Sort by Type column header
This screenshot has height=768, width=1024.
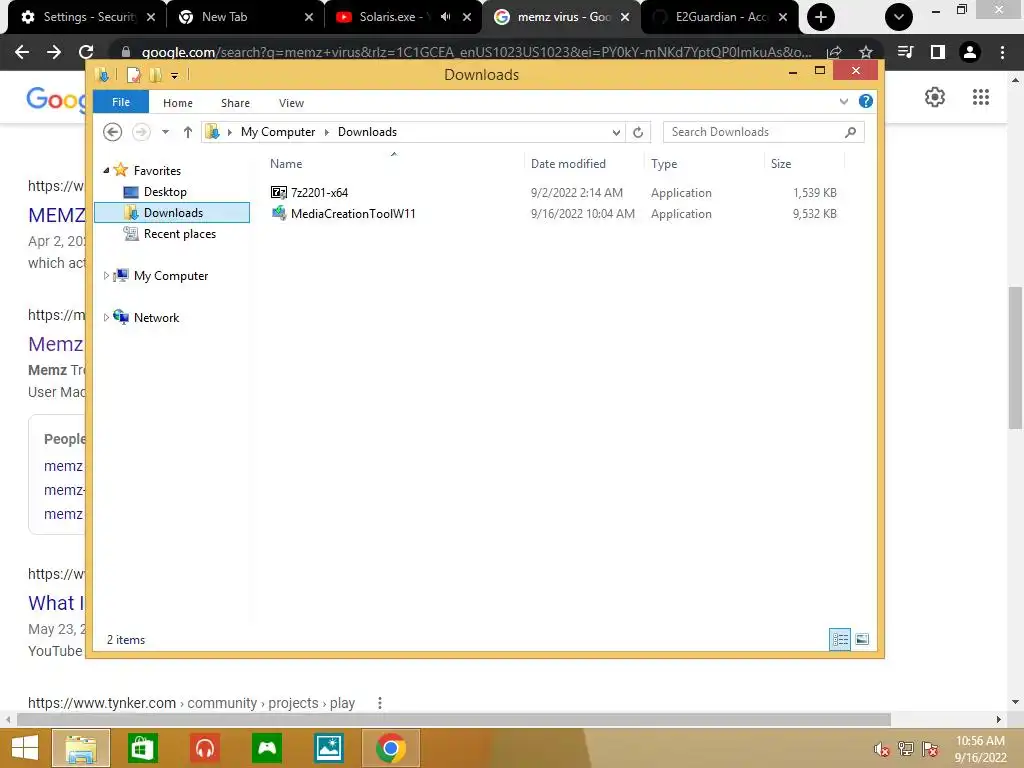[x=664, y=164]
